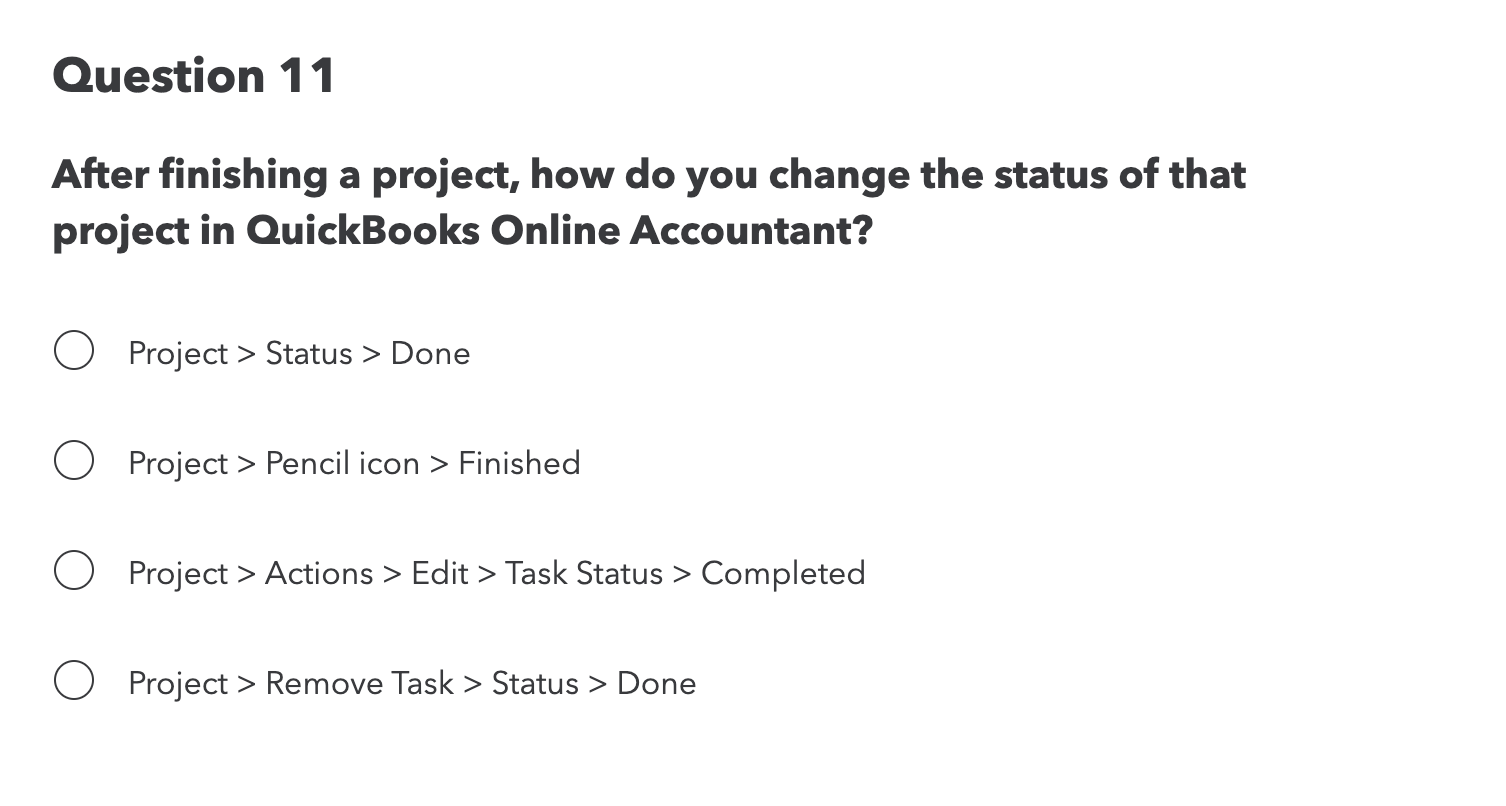Select the radio button for 'Project > Pencil icon > Finished'
1506x806 pixels.
coord(74,461)
